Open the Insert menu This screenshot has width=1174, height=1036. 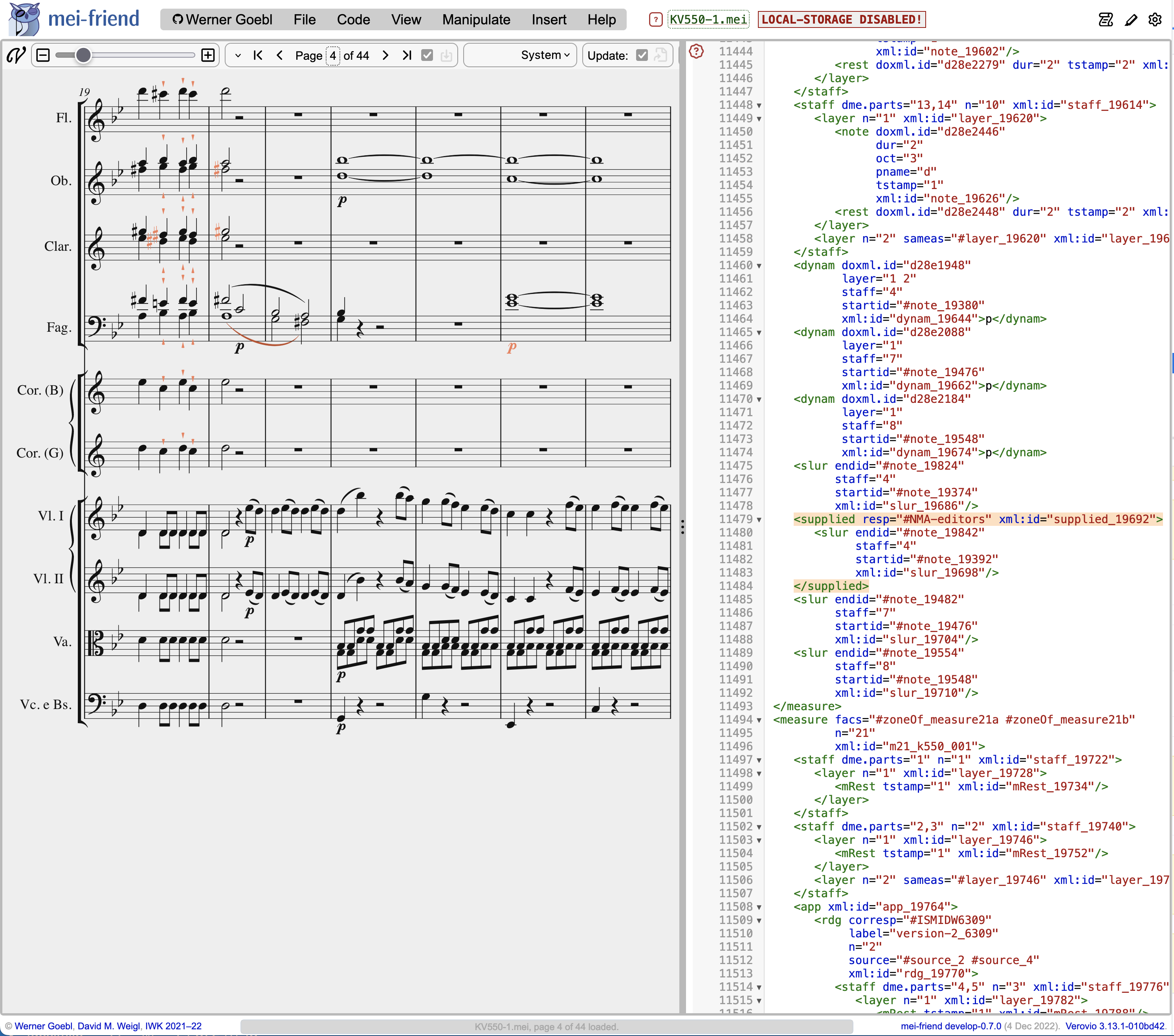tap(548, 20)
